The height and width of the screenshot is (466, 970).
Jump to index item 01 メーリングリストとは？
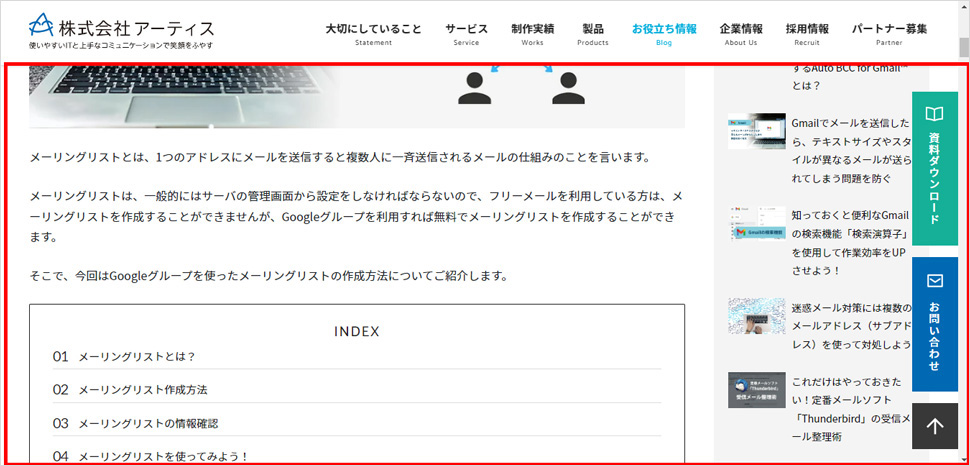tap(357, 356)
